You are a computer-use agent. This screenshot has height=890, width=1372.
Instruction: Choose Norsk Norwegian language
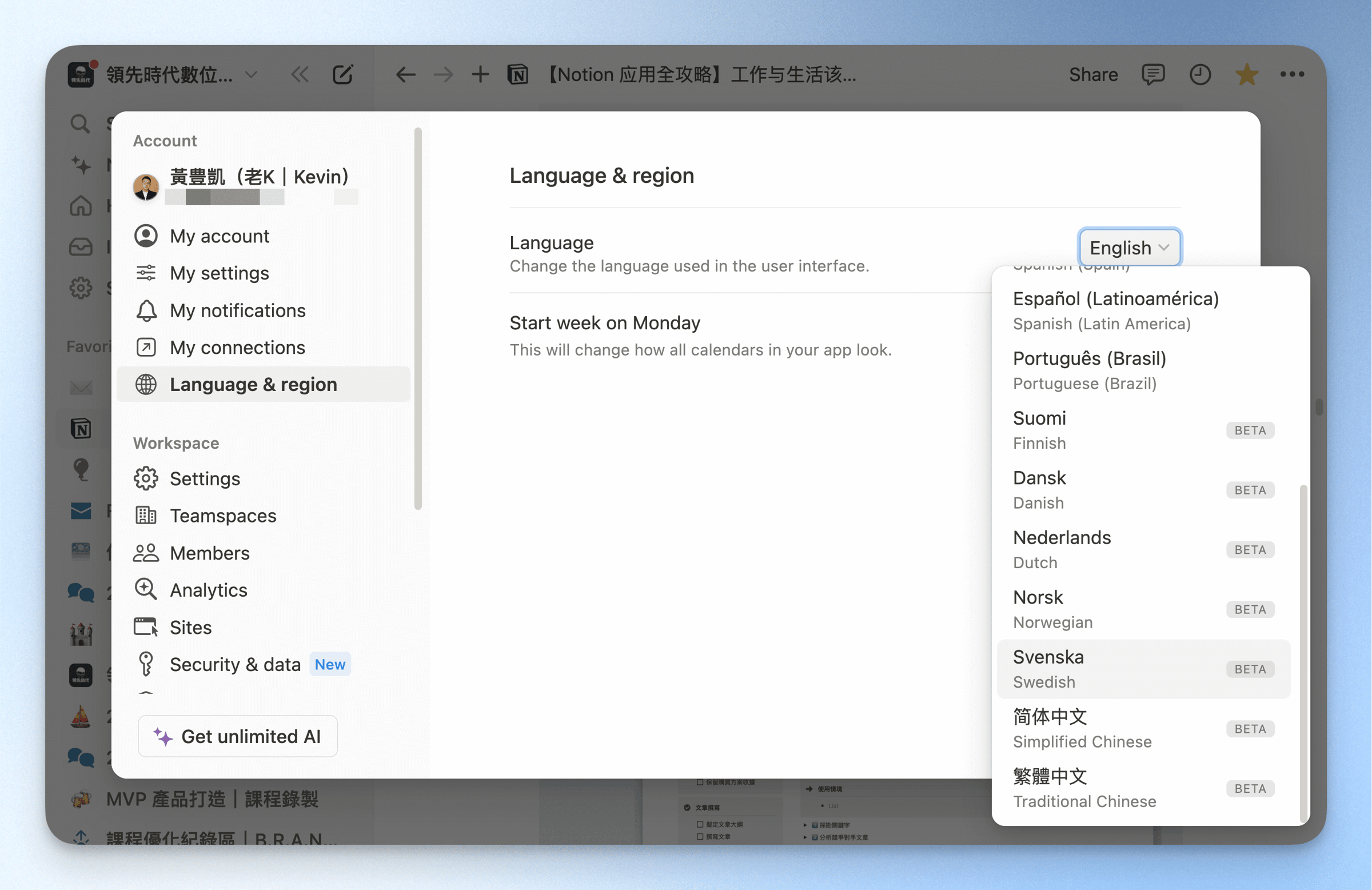[1144, 609]
